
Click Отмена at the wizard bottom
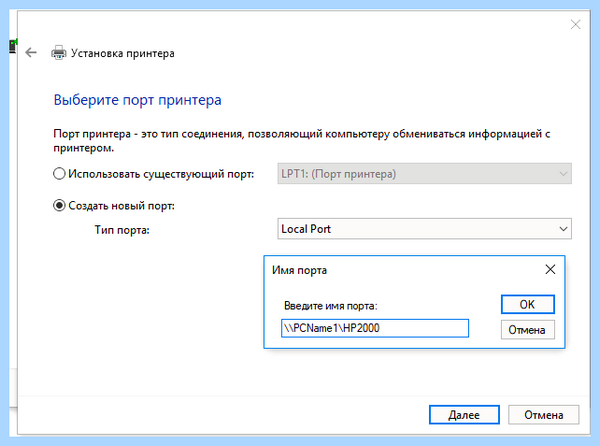(543, 415)
